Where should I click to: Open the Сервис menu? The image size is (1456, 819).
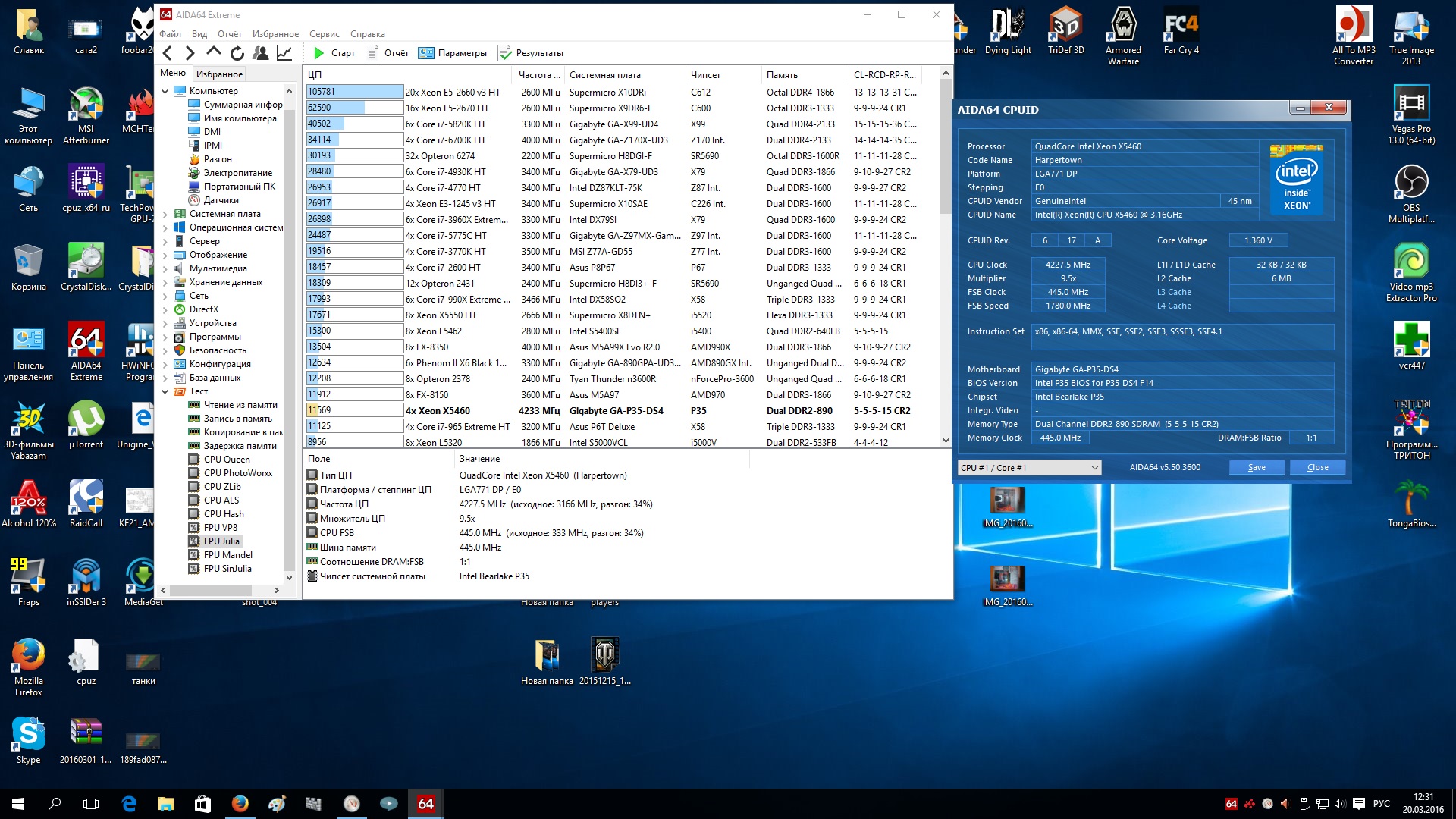(324, 34)
